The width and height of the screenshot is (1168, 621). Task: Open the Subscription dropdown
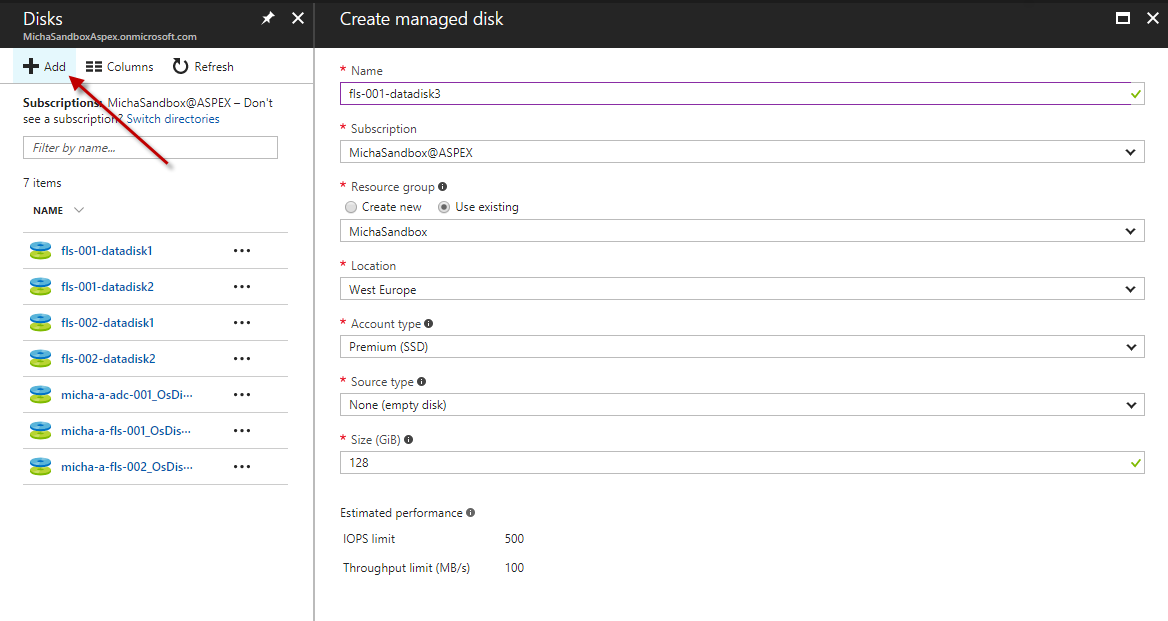pyautogui.click(x=742, y=152)
